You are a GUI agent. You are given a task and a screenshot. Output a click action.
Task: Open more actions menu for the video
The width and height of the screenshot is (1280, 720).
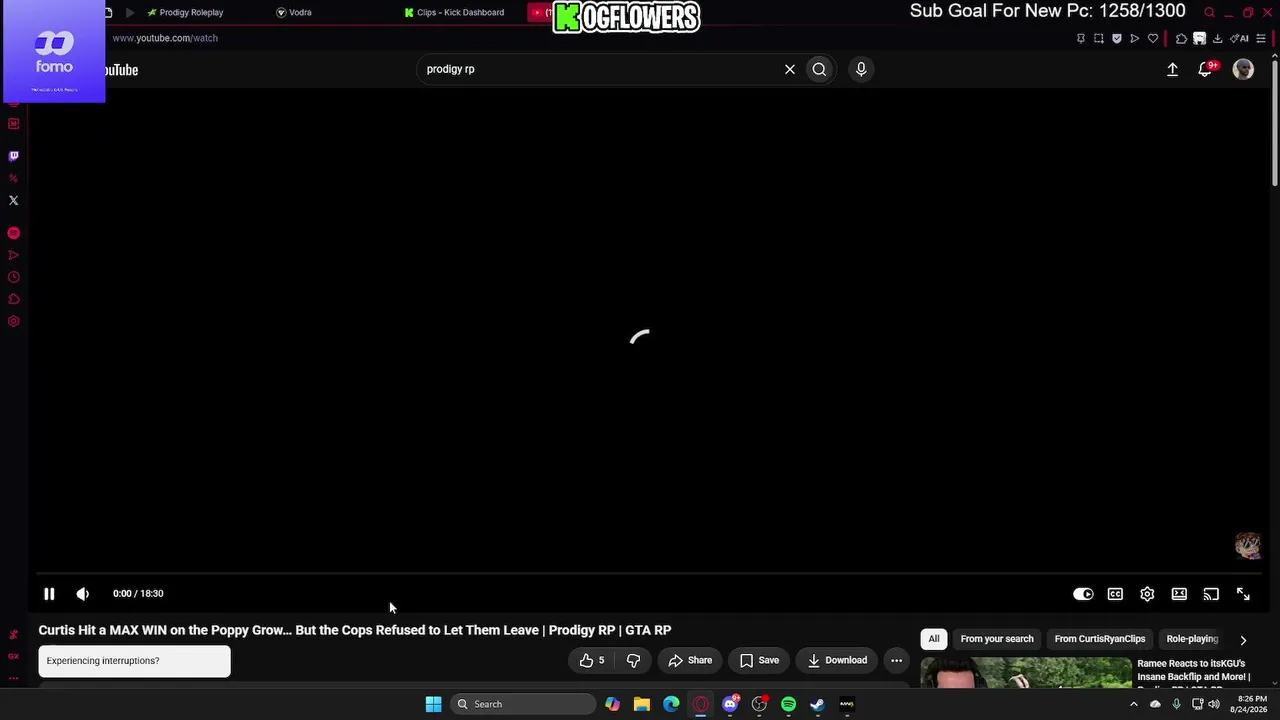point(896,660)
